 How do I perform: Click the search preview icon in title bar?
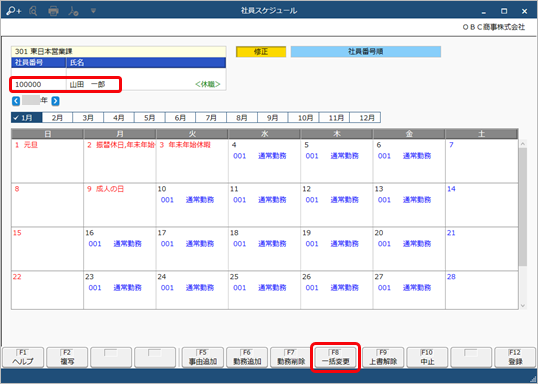[x=33, y=11]
